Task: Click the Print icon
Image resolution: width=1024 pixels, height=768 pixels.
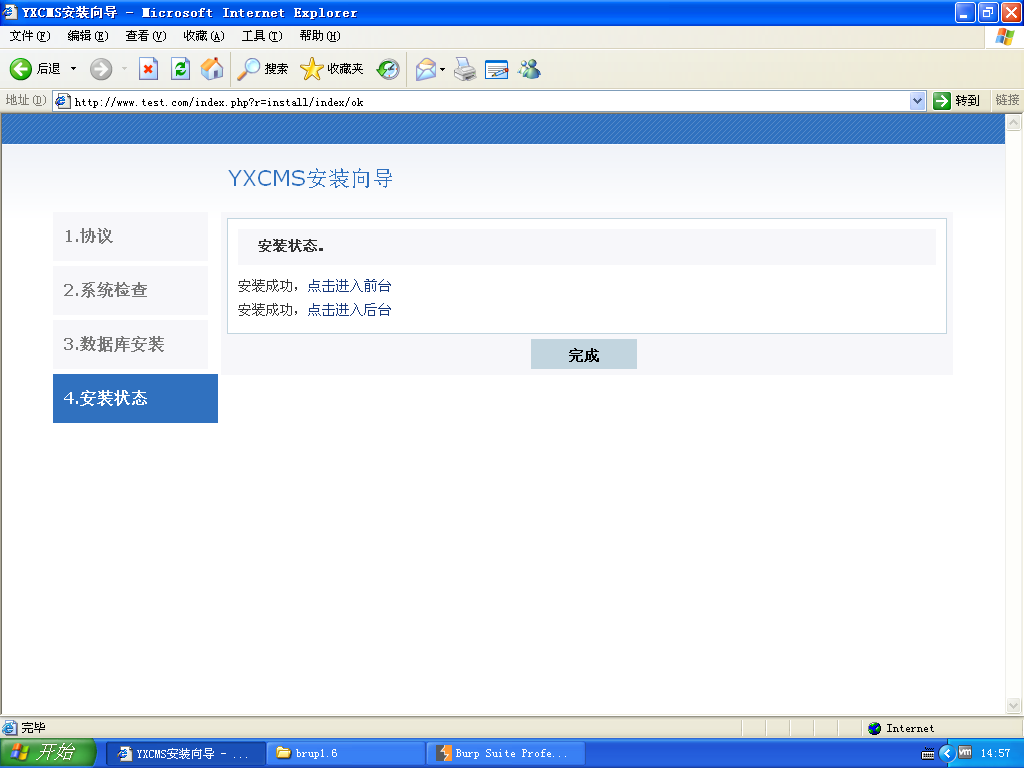Action: pos(465,69)
